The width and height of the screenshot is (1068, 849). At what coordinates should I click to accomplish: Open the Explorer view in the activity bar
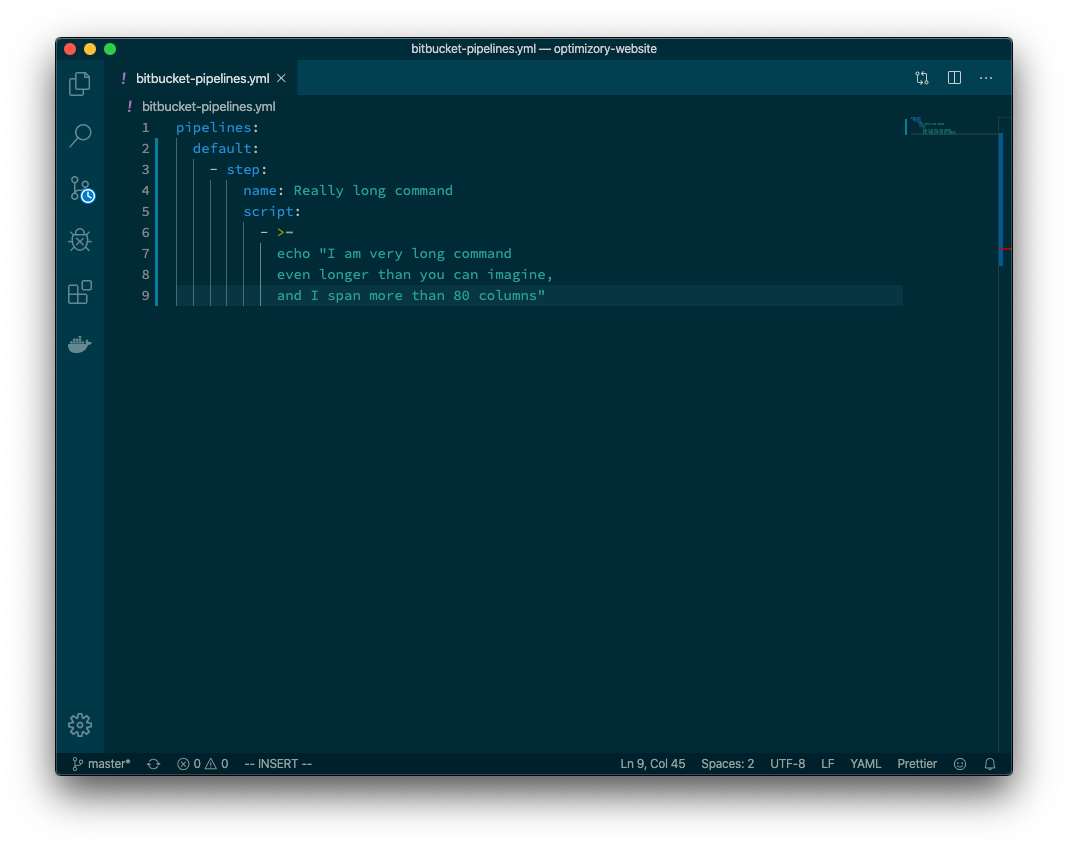[x=79, y=84]
